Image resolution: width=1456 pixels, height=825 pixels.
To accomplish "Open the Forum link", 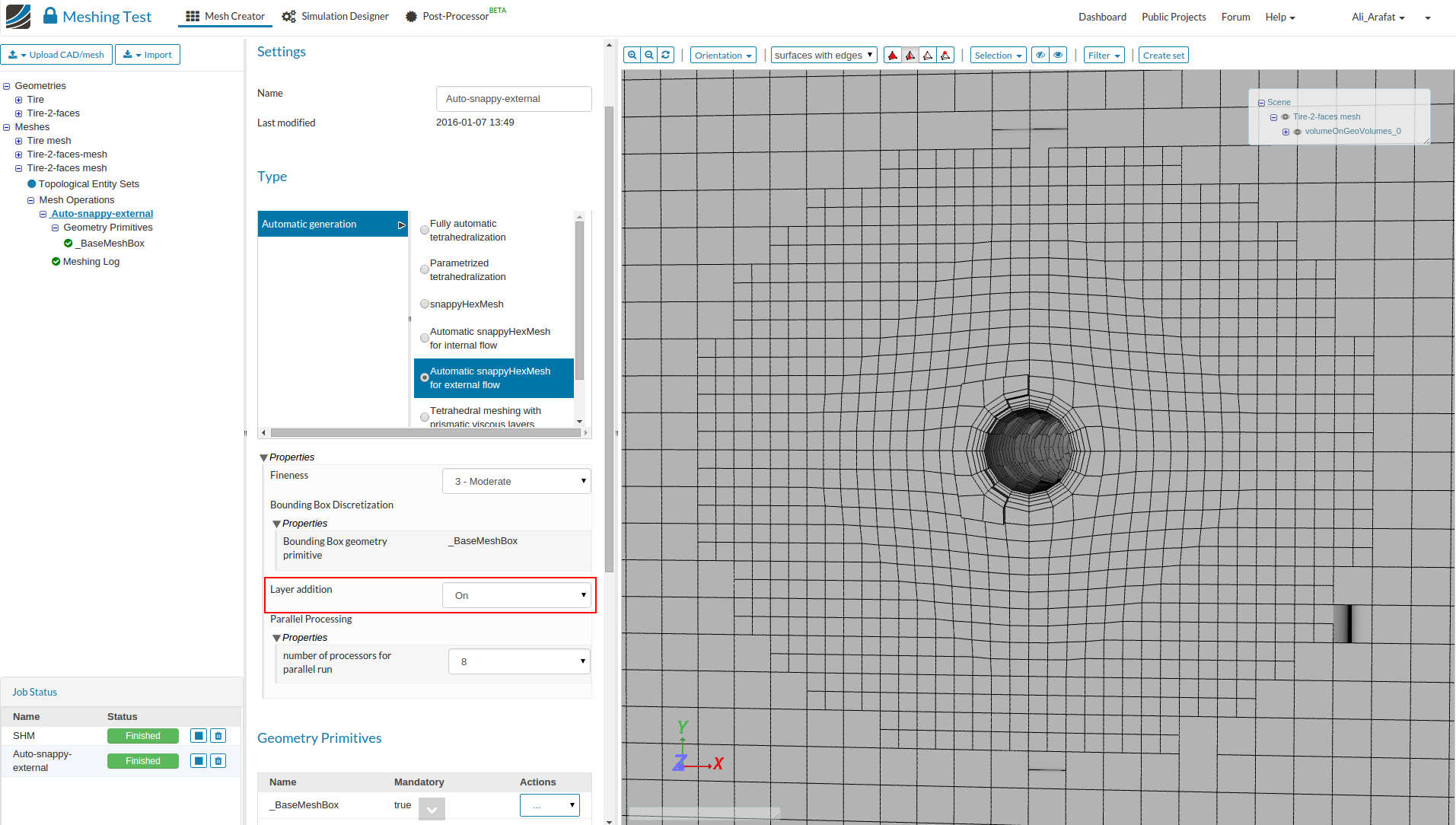I will 1235,17.
